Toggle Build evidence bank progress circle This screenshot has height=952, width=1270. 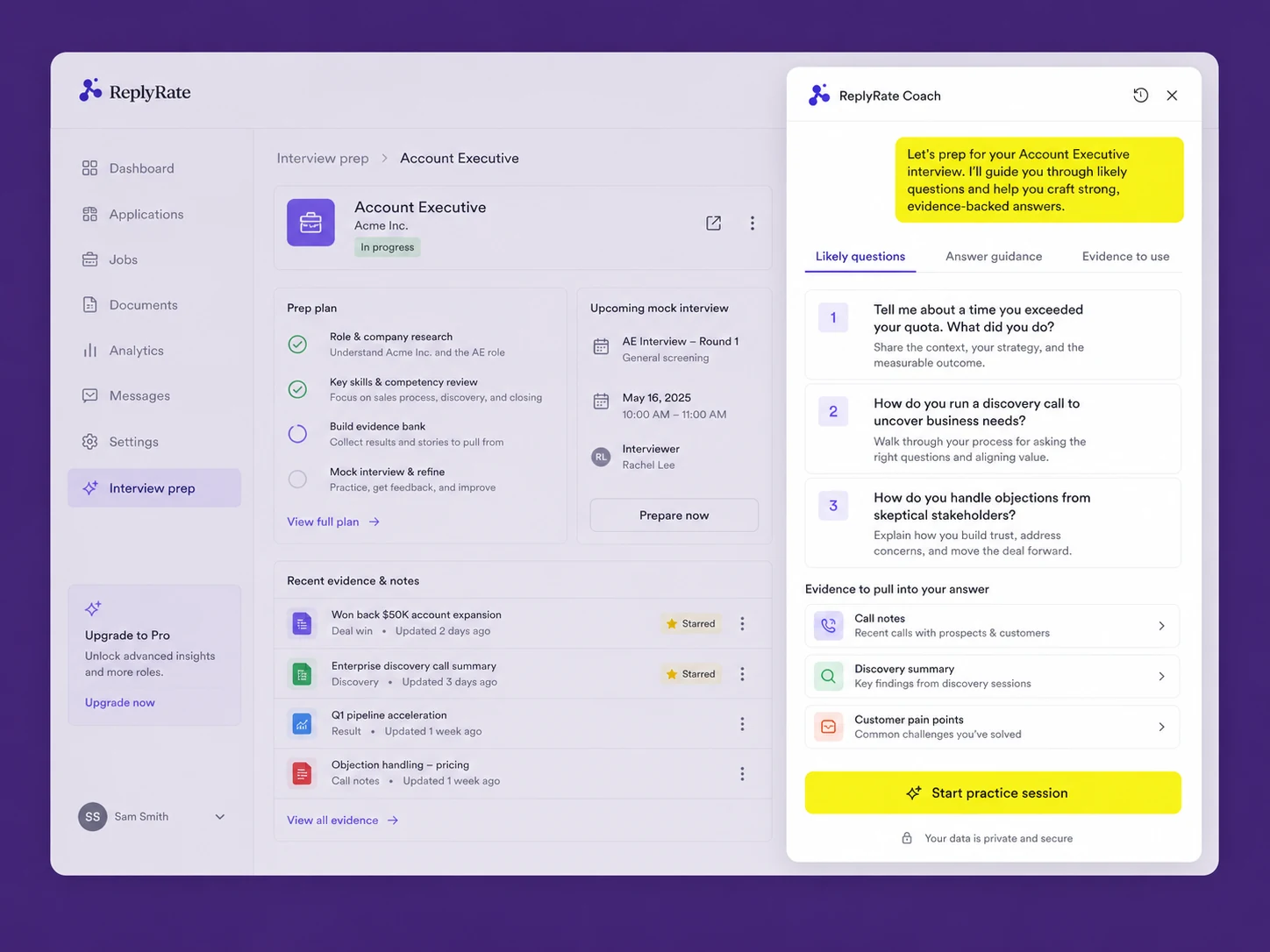click(298, 434)
